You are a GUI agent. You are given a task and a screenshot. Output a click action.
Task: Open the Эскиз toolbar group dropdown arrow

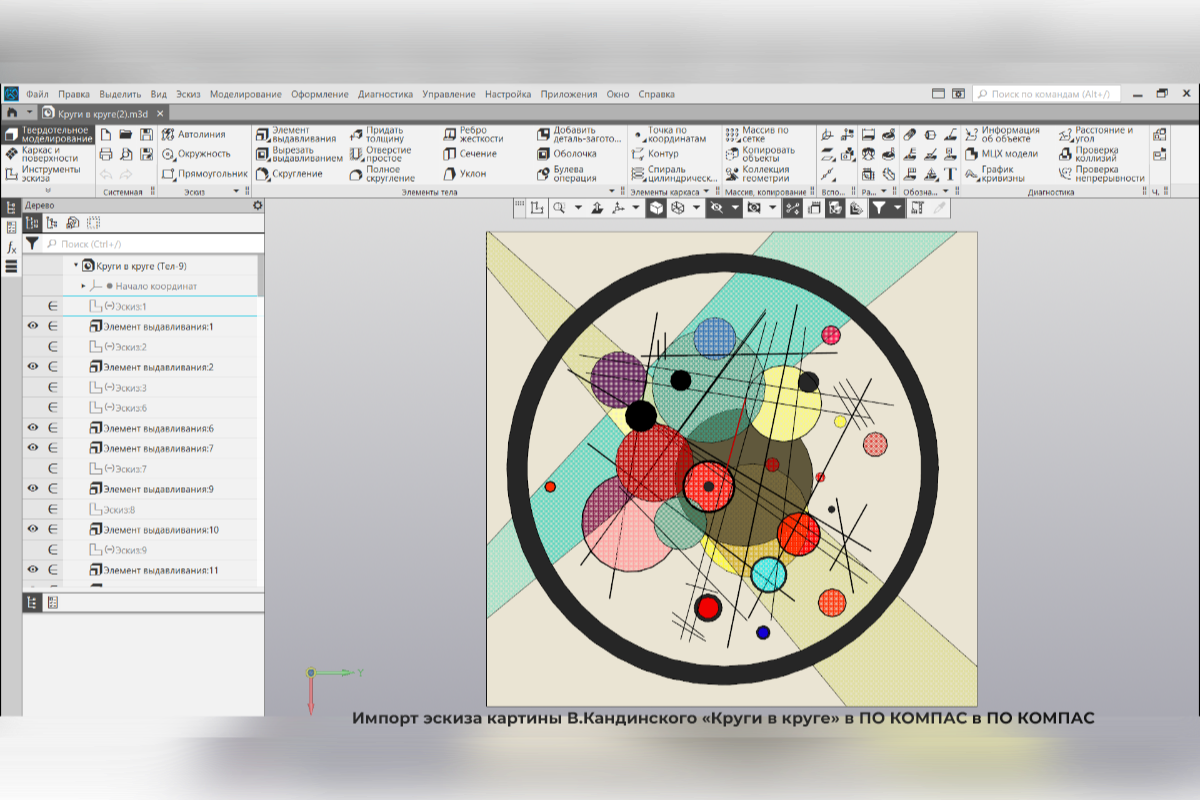237,191
